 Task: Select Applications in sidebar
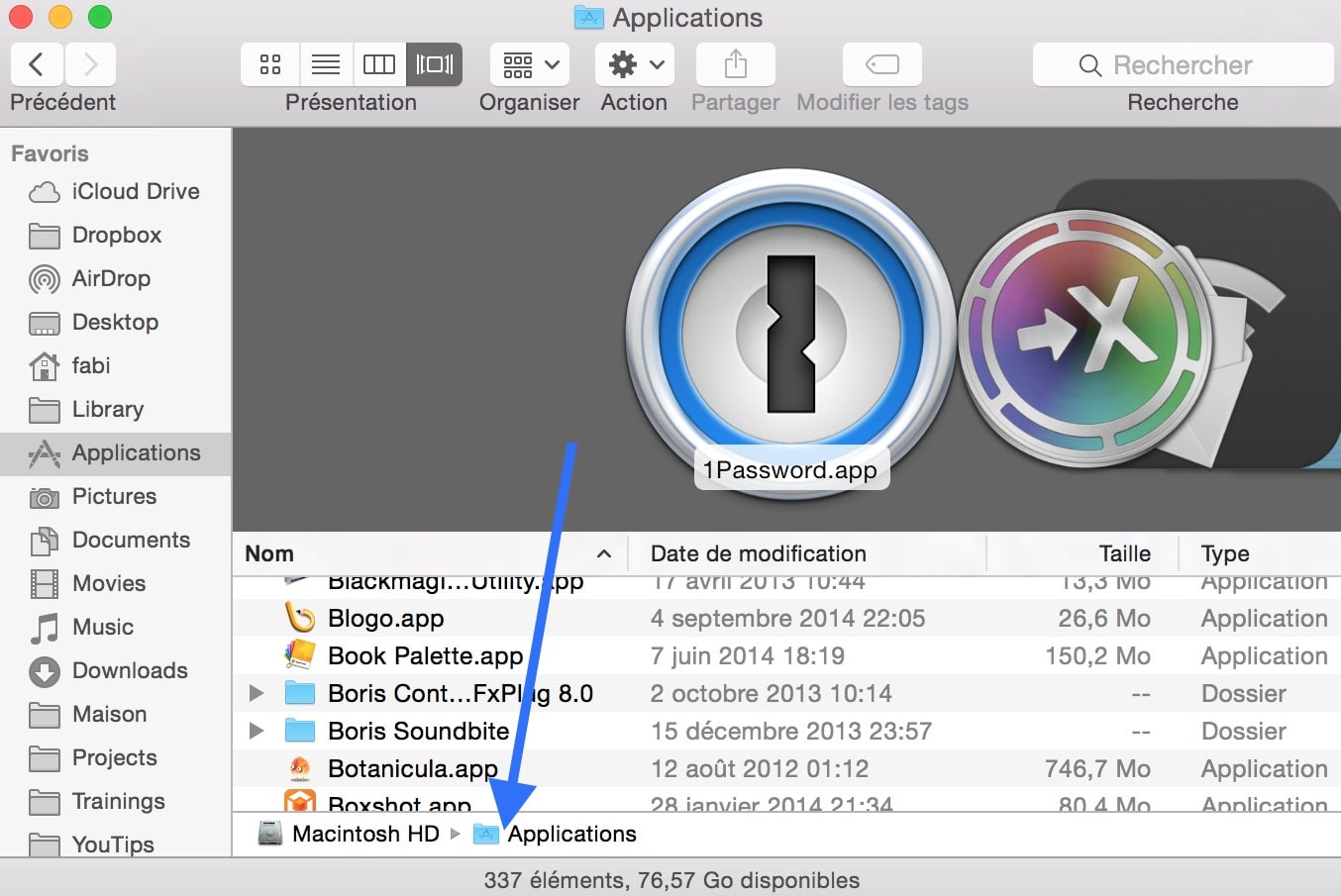116,452
